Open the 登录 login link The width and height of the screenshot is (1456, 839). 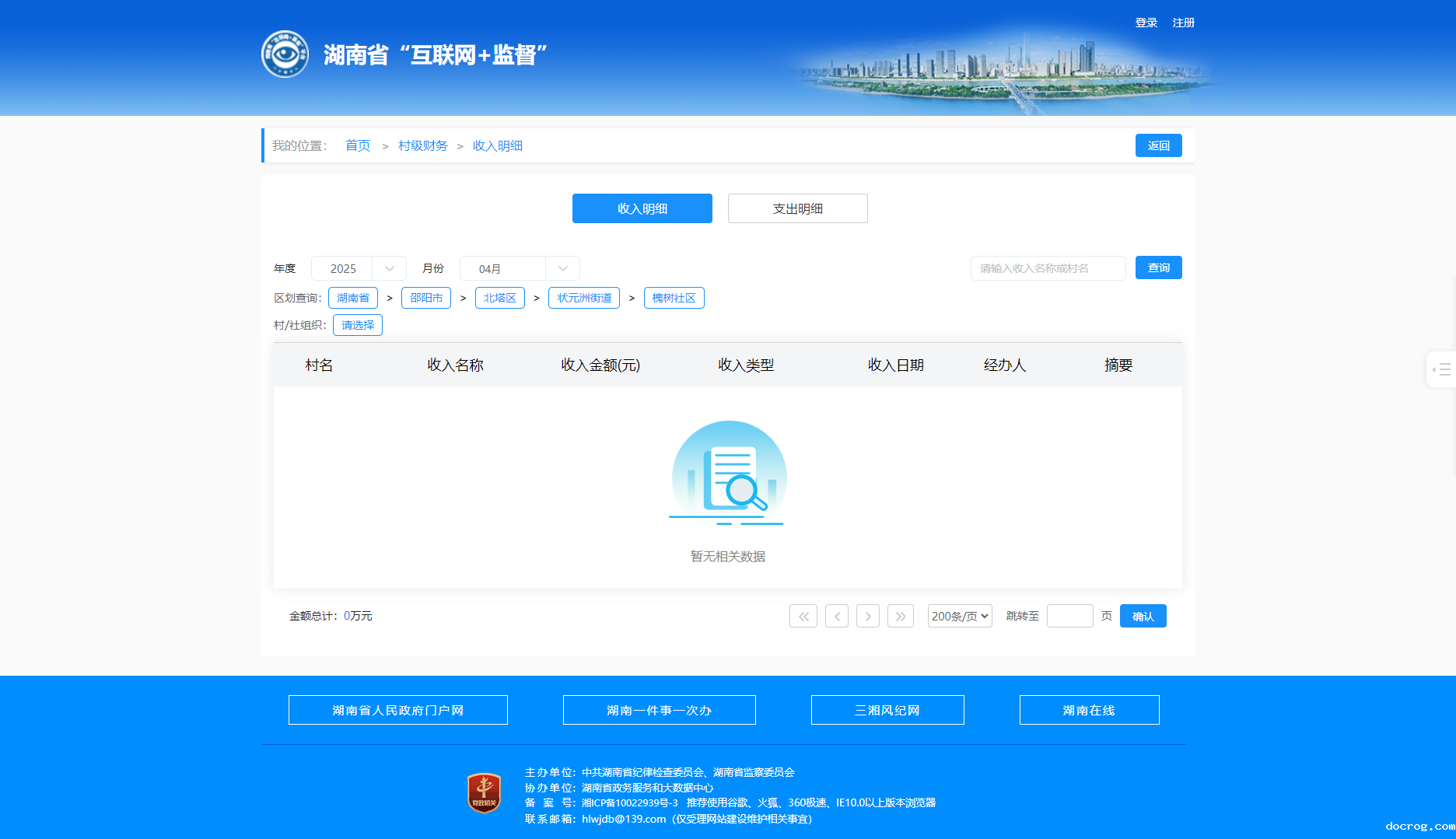pyautogui.click(x=1146, y=23)
